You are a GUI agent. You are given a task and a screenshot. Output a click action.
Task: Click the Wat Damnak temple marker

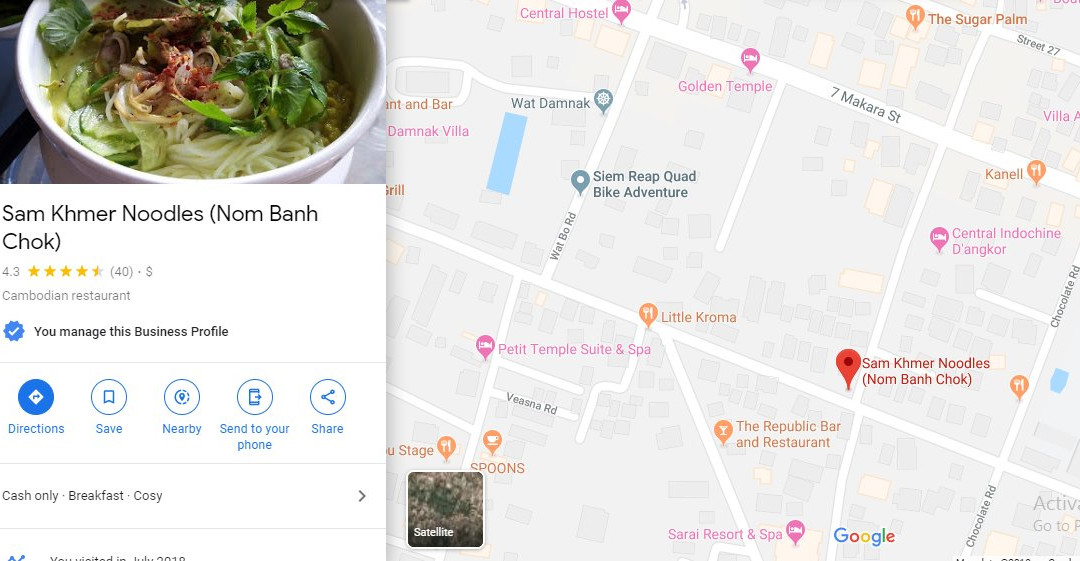603,101
